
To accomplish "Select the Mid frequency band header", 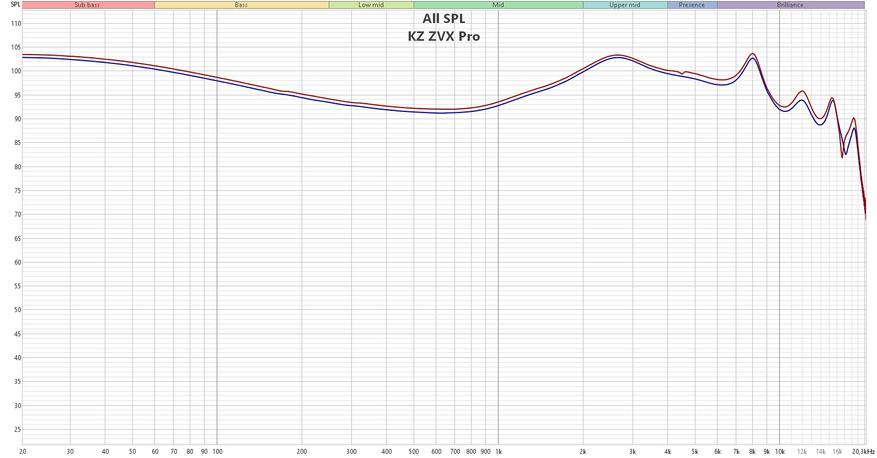I will pyautogui.click(x=498, y=4).
